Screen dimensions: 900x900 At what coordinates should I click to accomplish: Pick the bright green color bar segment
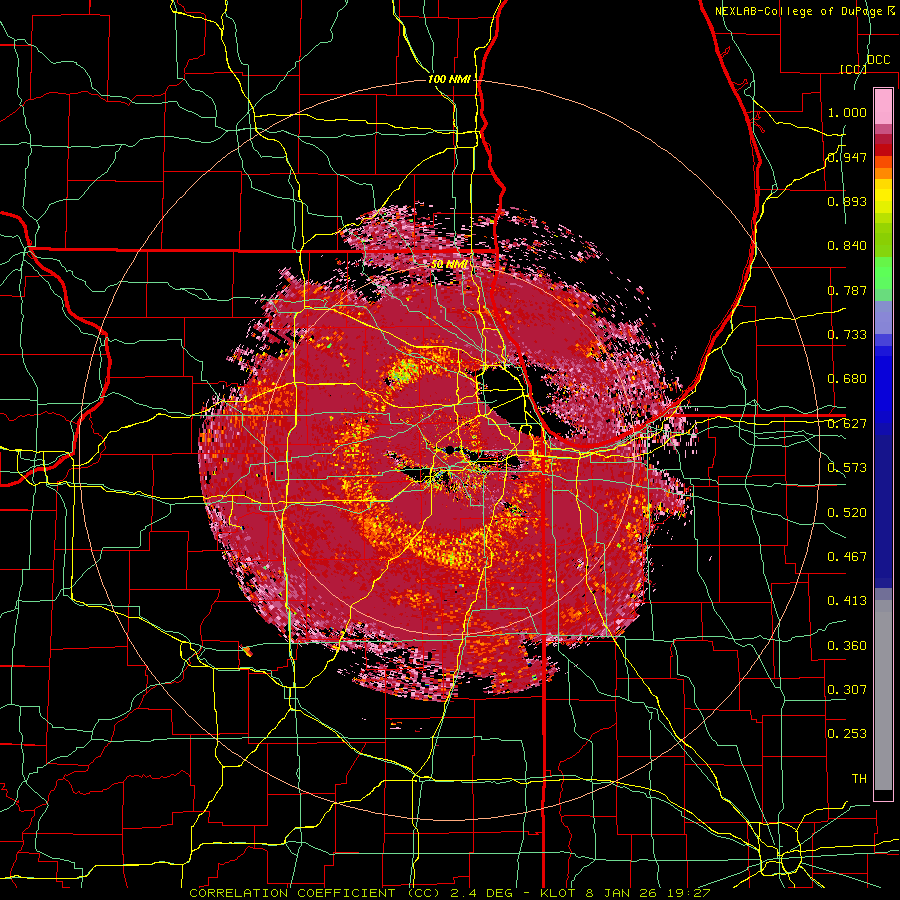coord(883,273)
